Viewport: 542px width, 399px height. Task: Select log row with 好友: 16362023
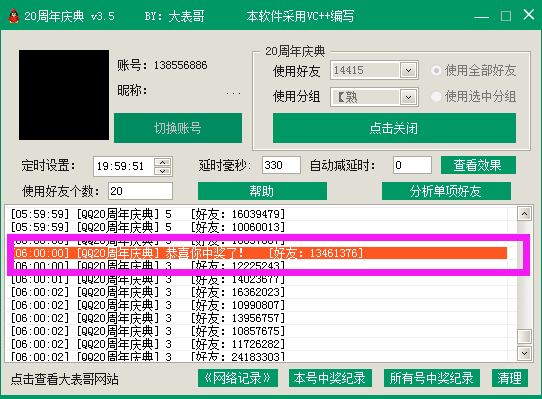[x=256, y=292]
